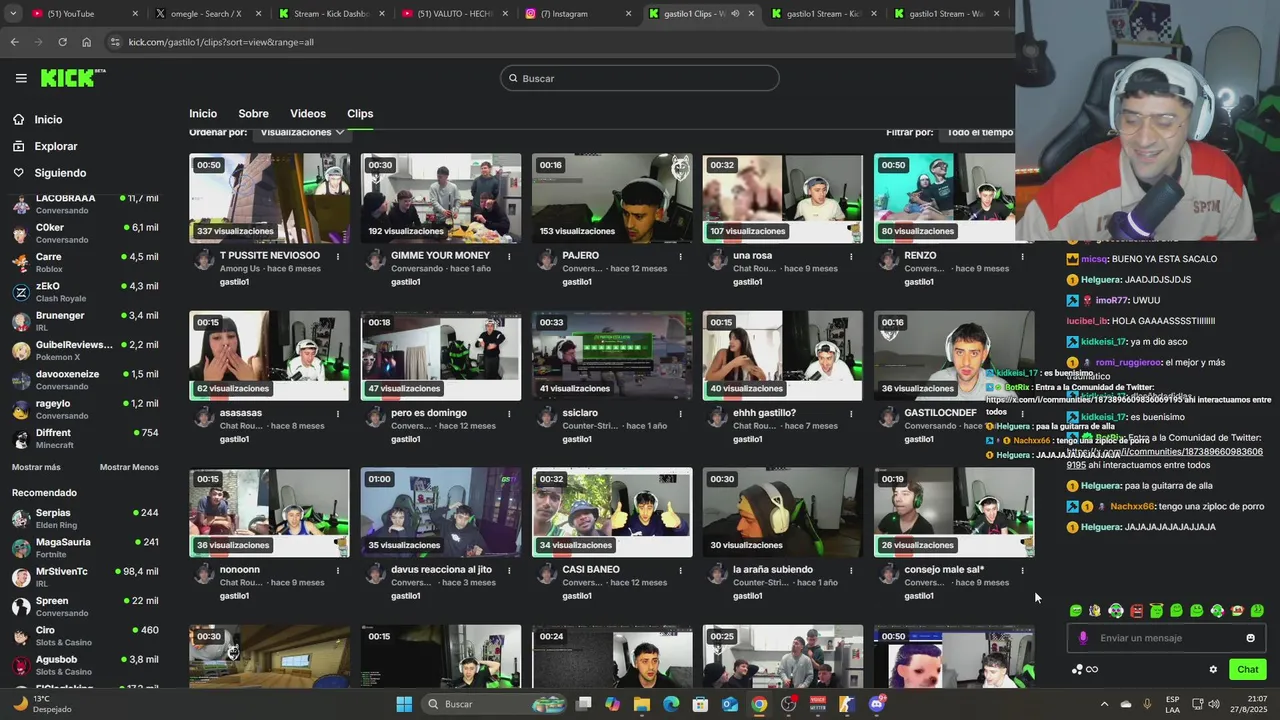Open the Todo el tiempo filter dropdown
Screen dimensions: 1280x720
(x=980, y=132)
